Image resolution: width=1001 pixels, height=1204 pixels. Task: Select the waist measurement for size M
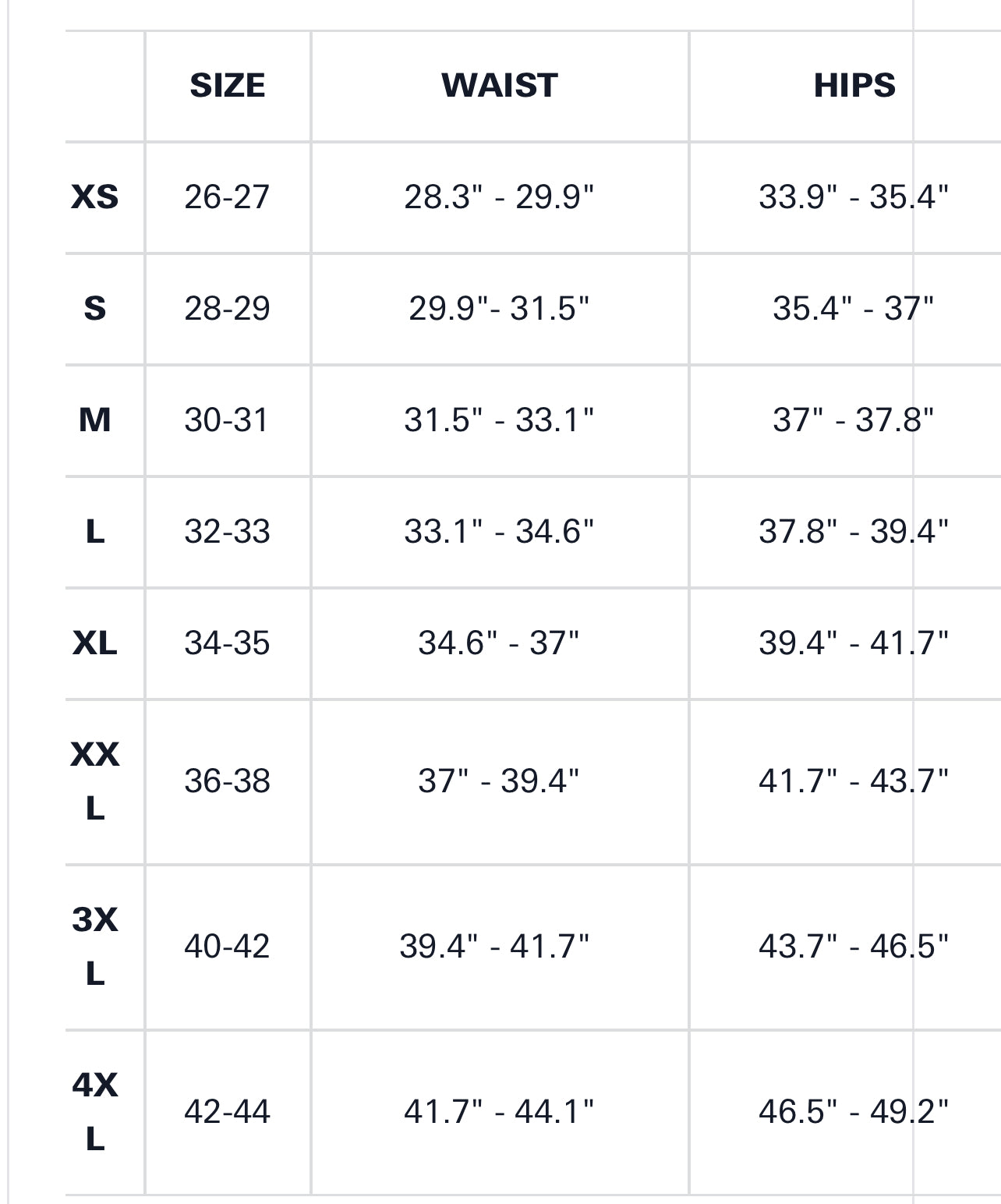tap(499, 420)
